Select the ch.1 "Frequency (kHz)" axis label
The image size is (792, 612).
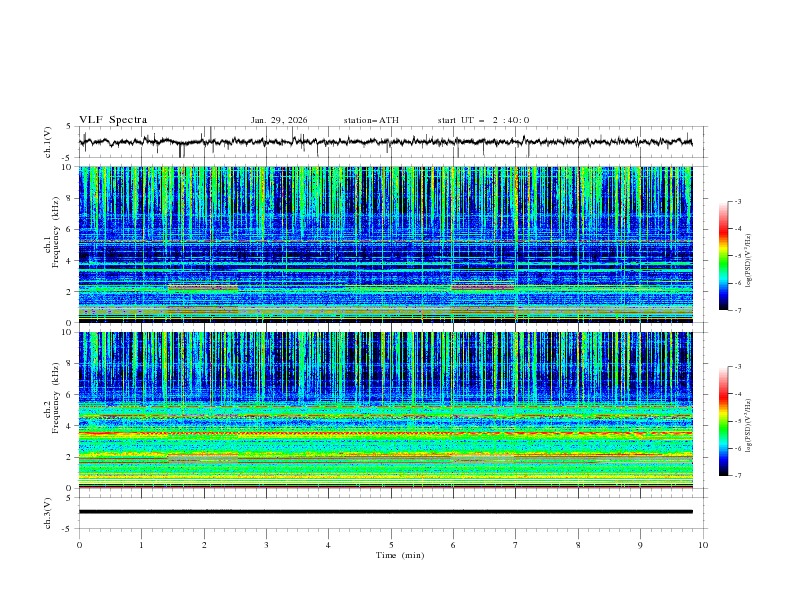[56, 232]
